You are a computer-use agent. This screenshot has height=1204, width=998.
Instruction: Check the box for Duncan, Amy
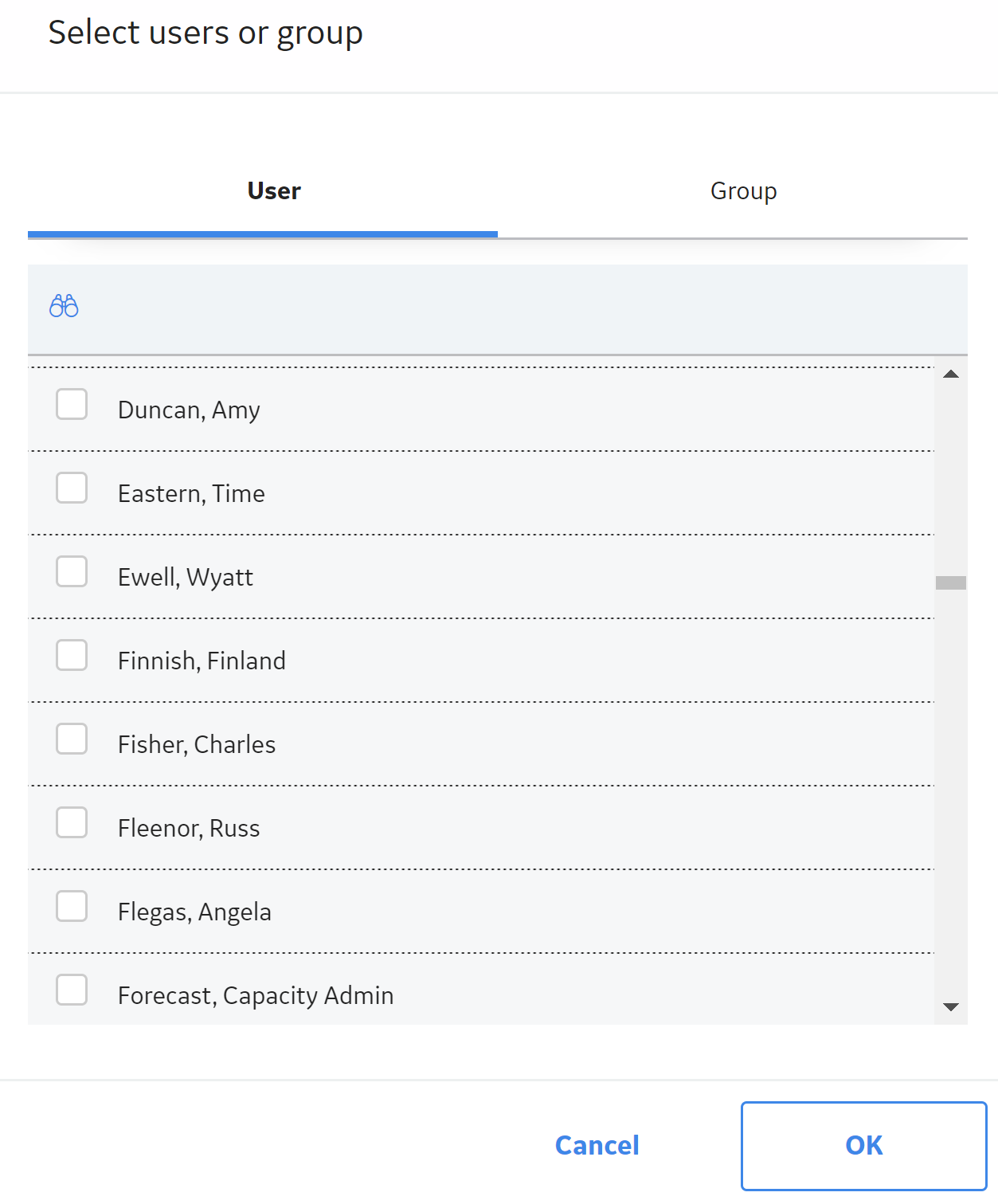[72, 404]
